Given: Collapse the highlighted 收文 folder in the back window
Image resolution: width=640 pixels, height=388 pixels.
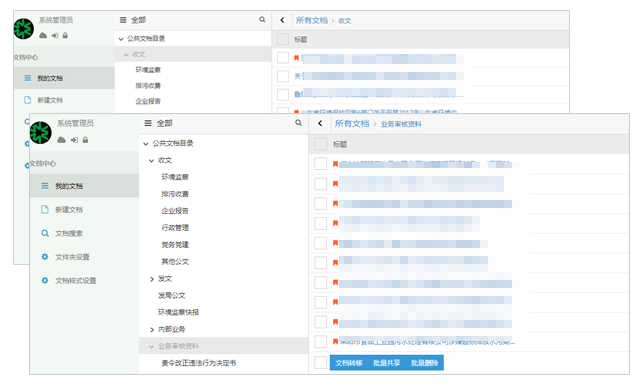Looking at the screenshot, I should [x=126, y=55].
